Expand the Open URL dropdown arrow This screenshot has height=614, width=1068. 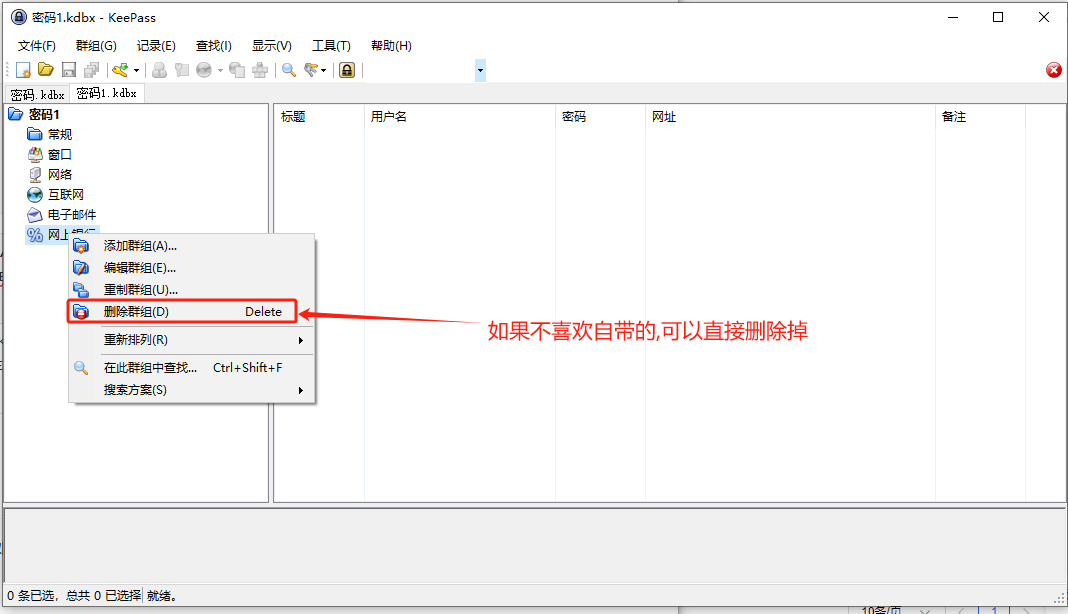point(220,70)
